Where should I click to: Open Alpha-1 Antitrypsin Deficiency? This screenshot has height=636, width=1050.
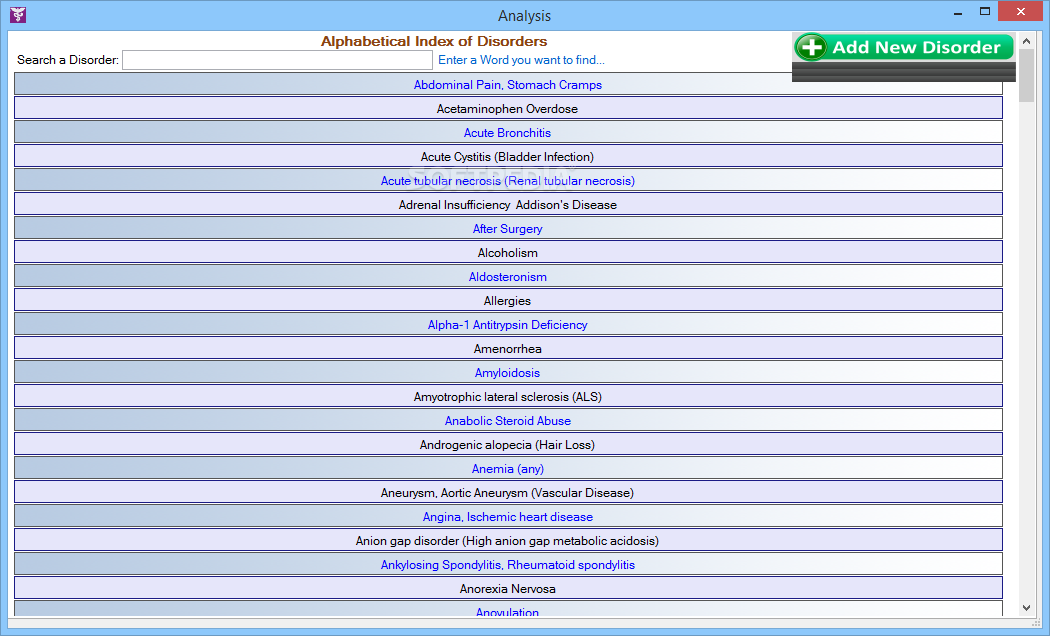(508, 325)
